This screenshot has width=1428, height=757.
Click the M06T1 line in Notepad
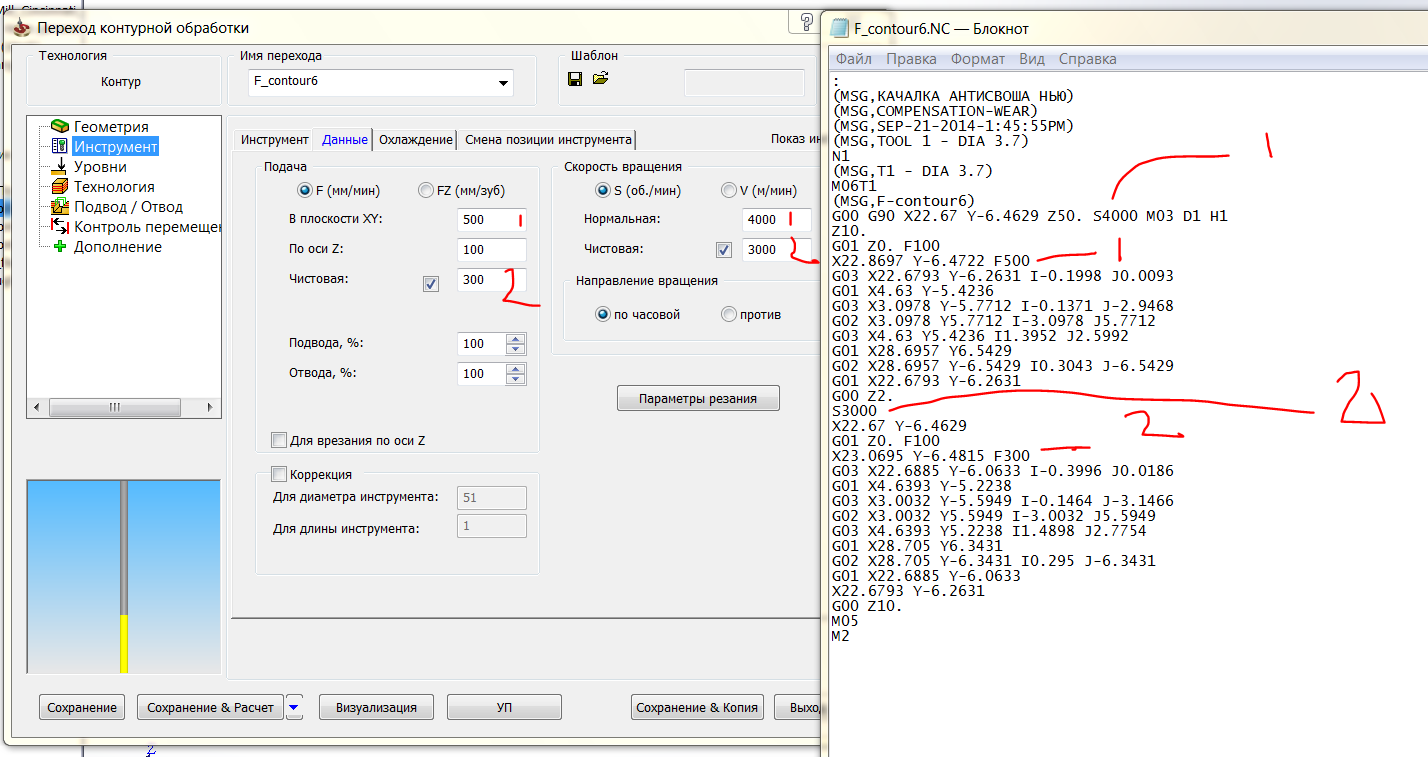[x=854, y=186]
